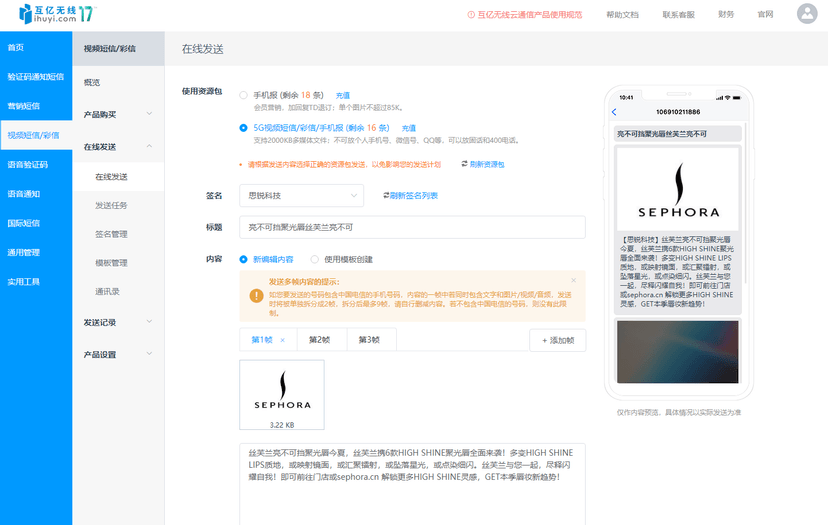Close the 第1帧 tab with x

coord(283,340)
